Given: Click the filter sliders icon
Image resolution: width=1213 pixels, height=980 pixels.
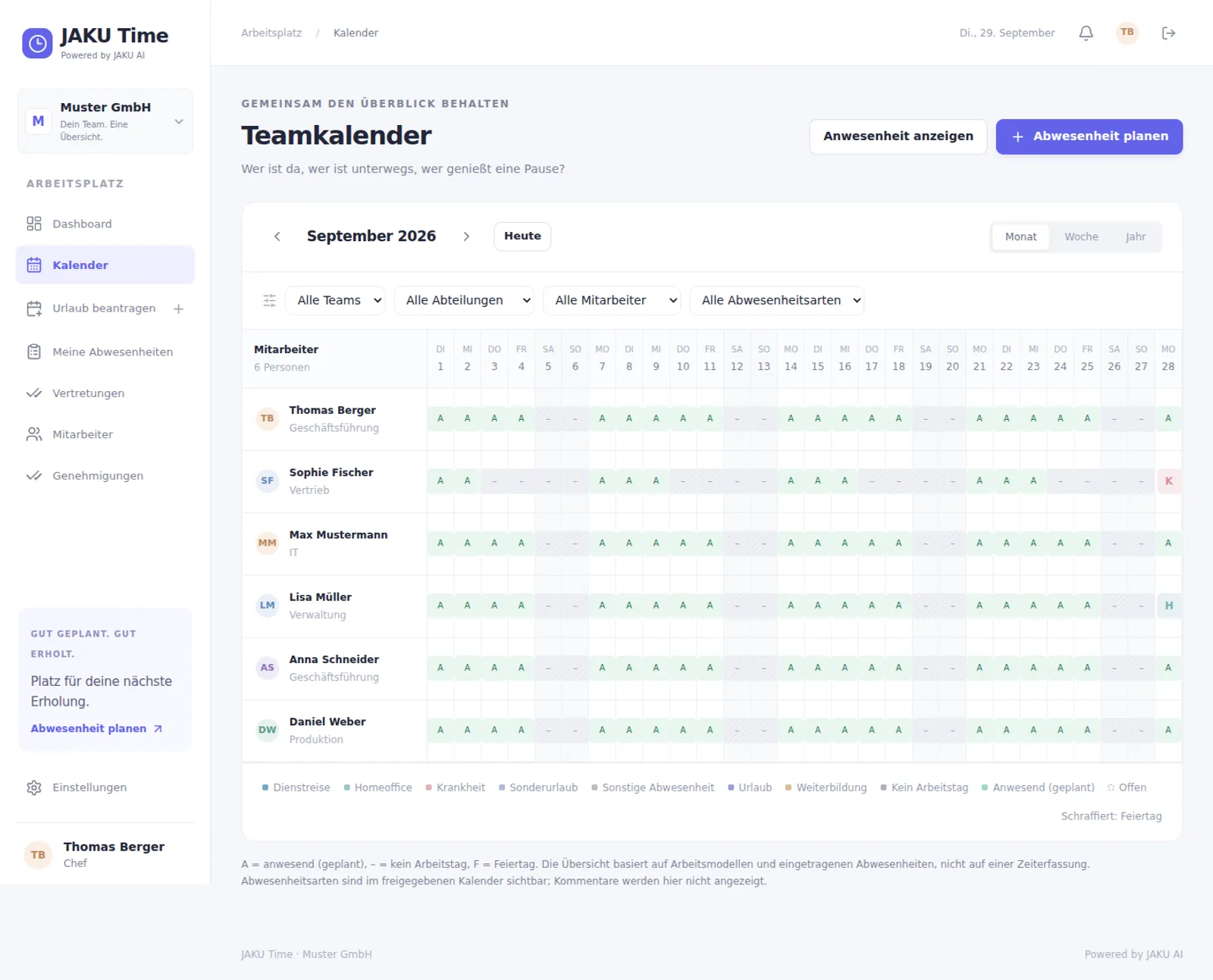Looking at the screenshot, I should (269, 300).
